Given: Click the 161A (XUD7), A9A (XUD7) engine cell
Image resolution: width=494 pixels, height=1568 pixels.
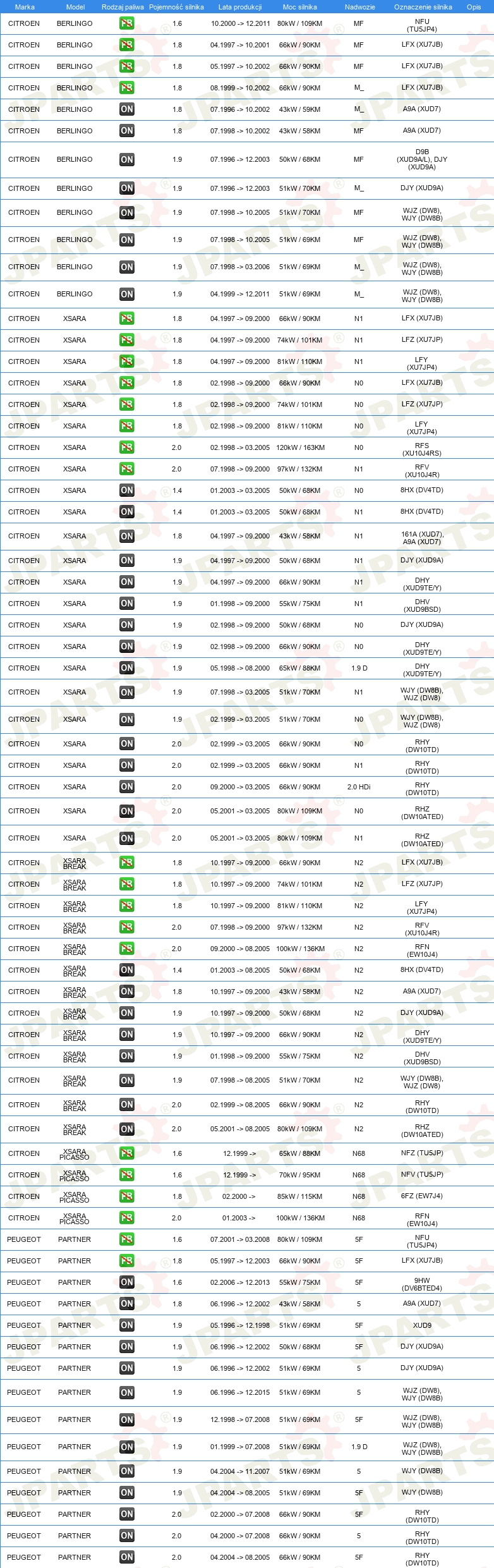Looking at the screenshot, I should coord(422,538).
